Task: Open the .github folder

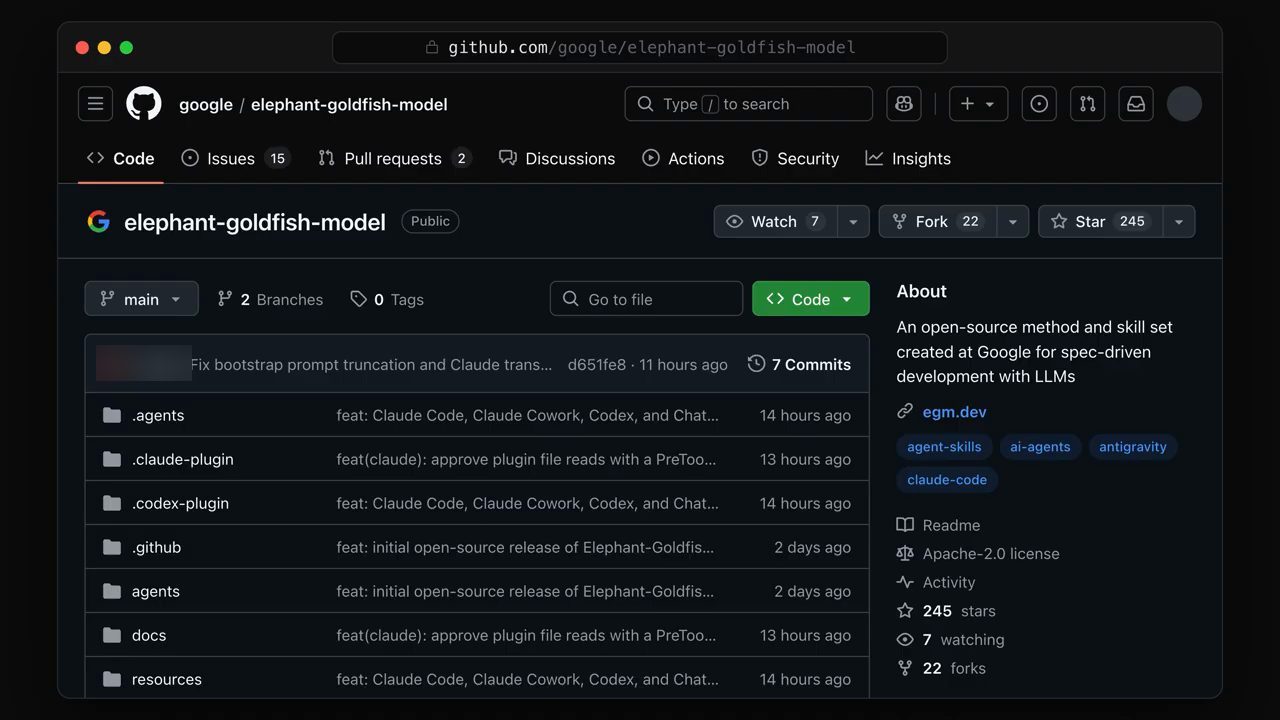Action: coord(156,547)
